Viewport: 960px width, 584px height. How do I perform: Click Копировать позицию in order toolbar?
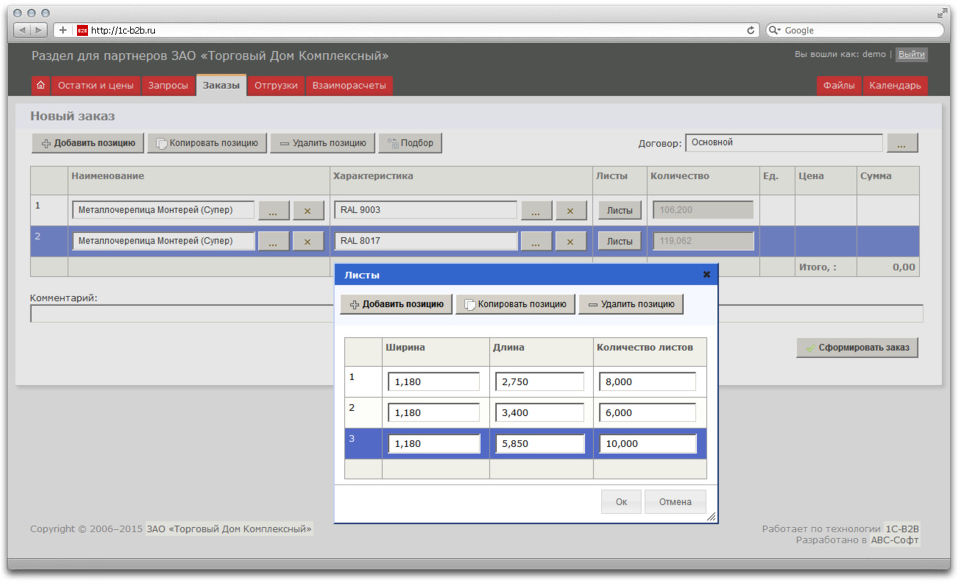[208, 143]
